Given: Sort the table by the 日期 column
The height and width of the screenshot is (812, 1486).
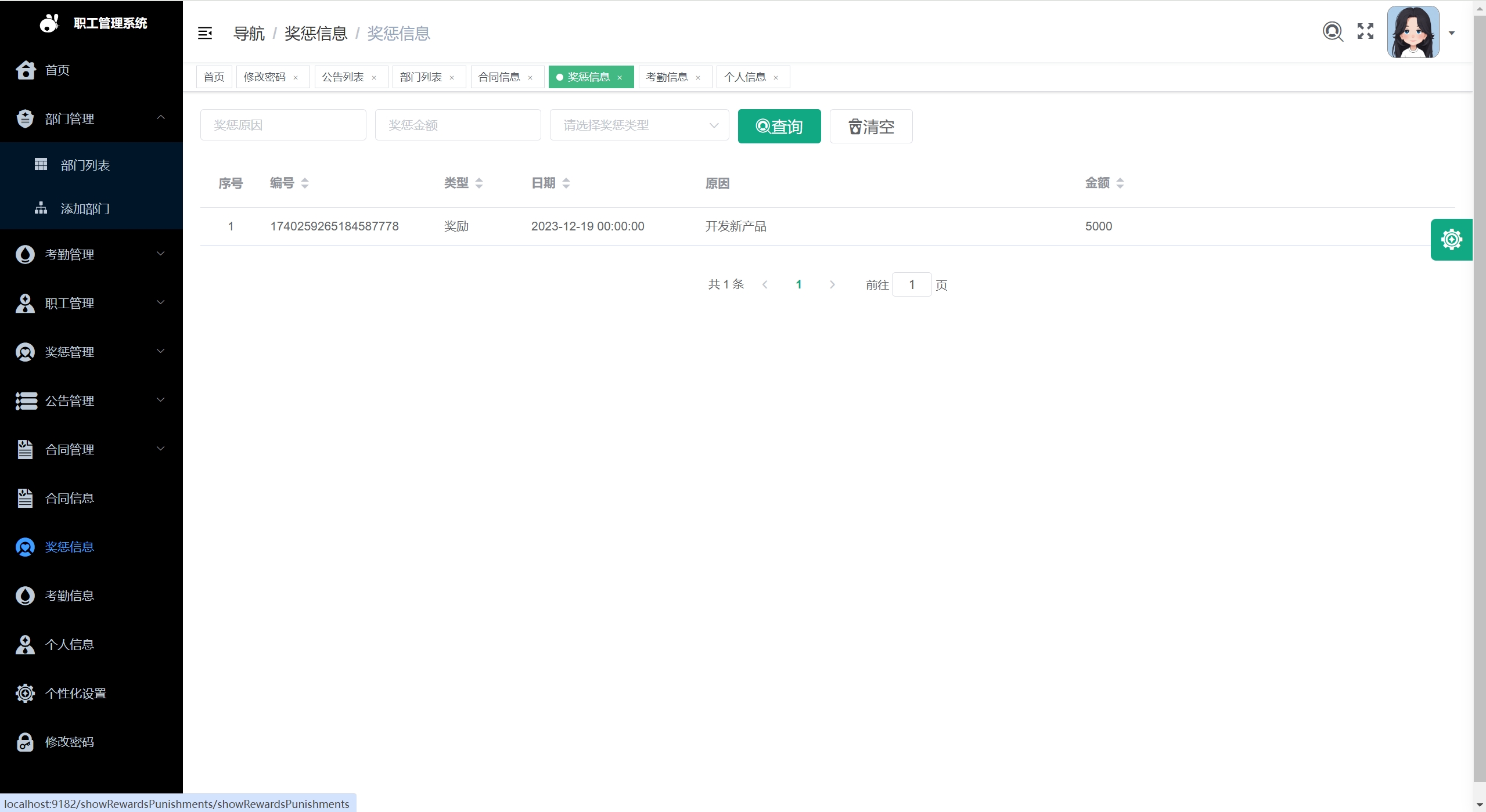Looking at the screenshot, I should pyautogui.click(x=566, y=183).
